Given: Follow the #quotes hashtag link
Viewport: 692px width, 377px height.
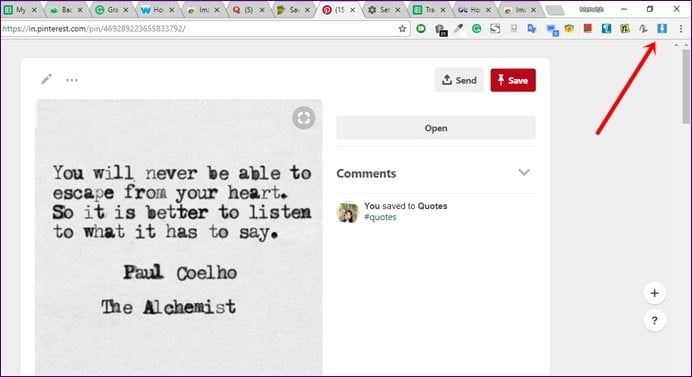Looking at the screenshot, I should [380, 217].
